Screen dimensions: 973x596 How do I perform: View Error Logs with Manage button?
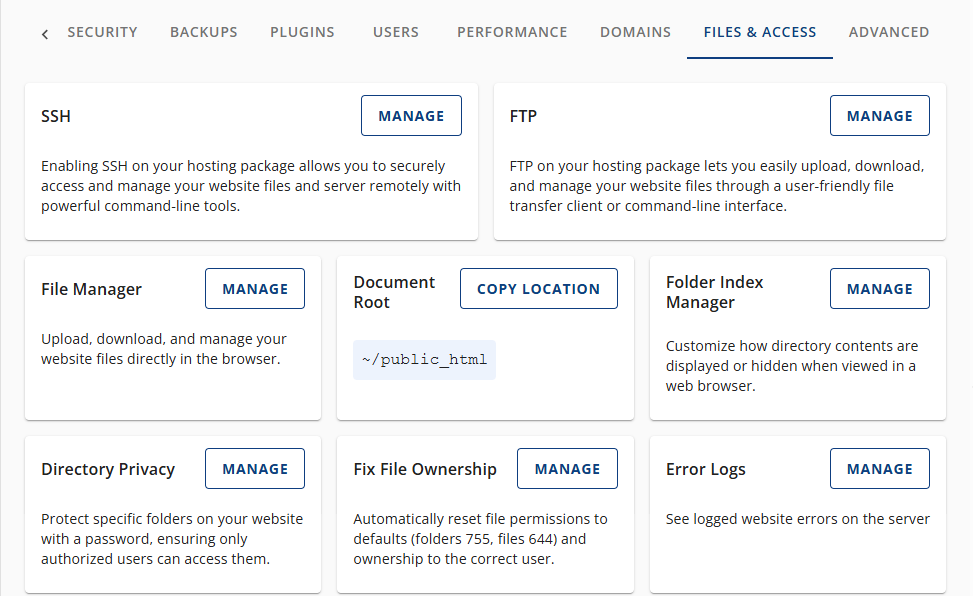[879, 468]
